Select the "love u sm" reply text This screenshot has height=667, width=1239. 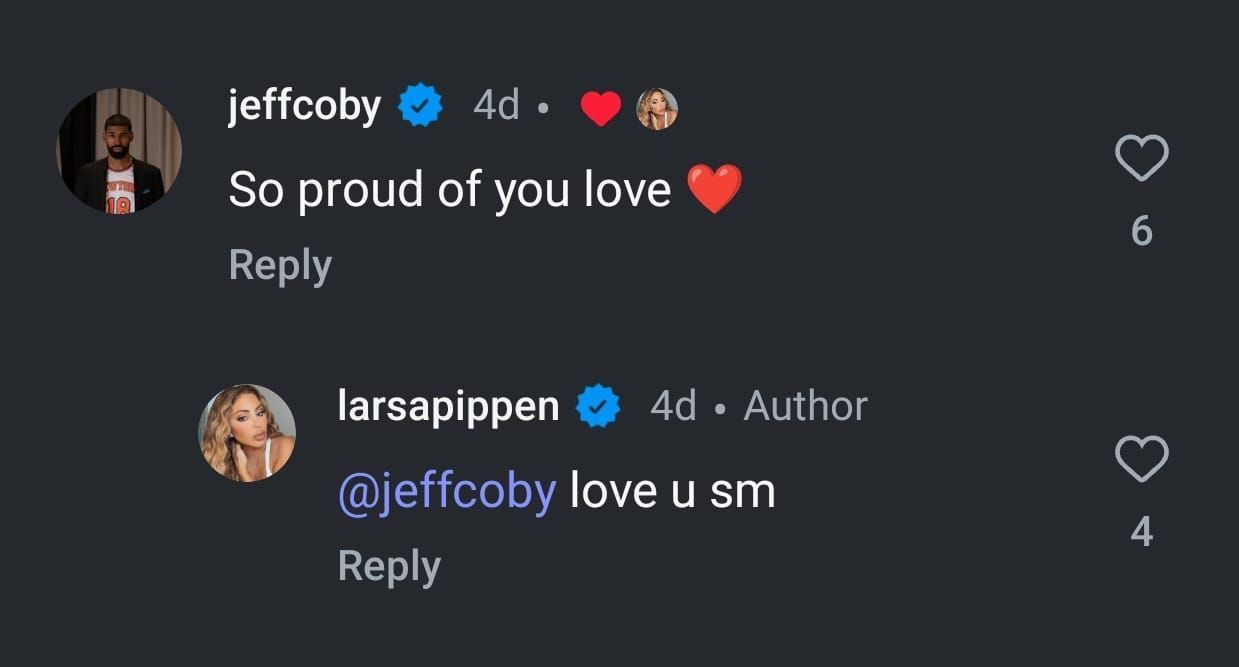coord(672,491)
